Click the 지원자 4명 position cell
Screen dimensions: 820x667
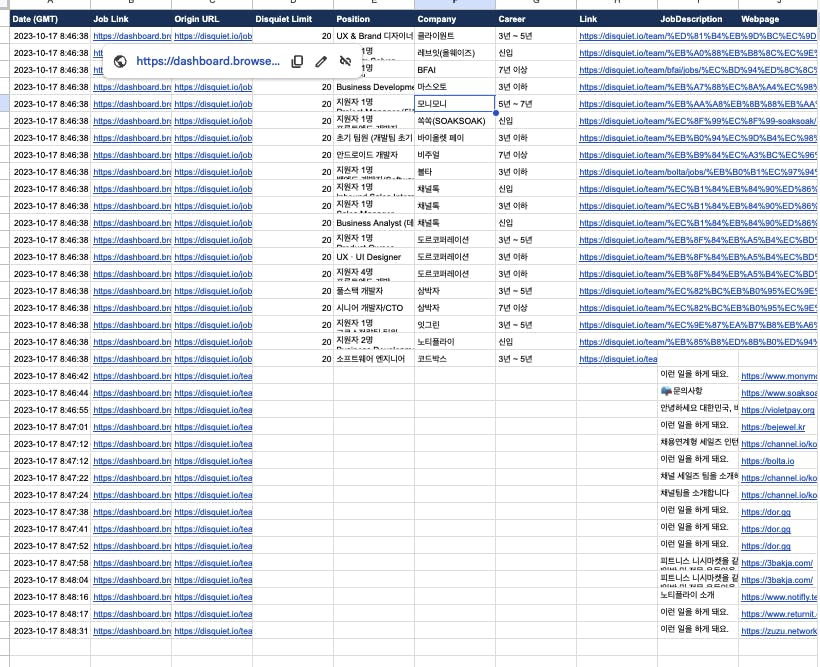[374, 274]
